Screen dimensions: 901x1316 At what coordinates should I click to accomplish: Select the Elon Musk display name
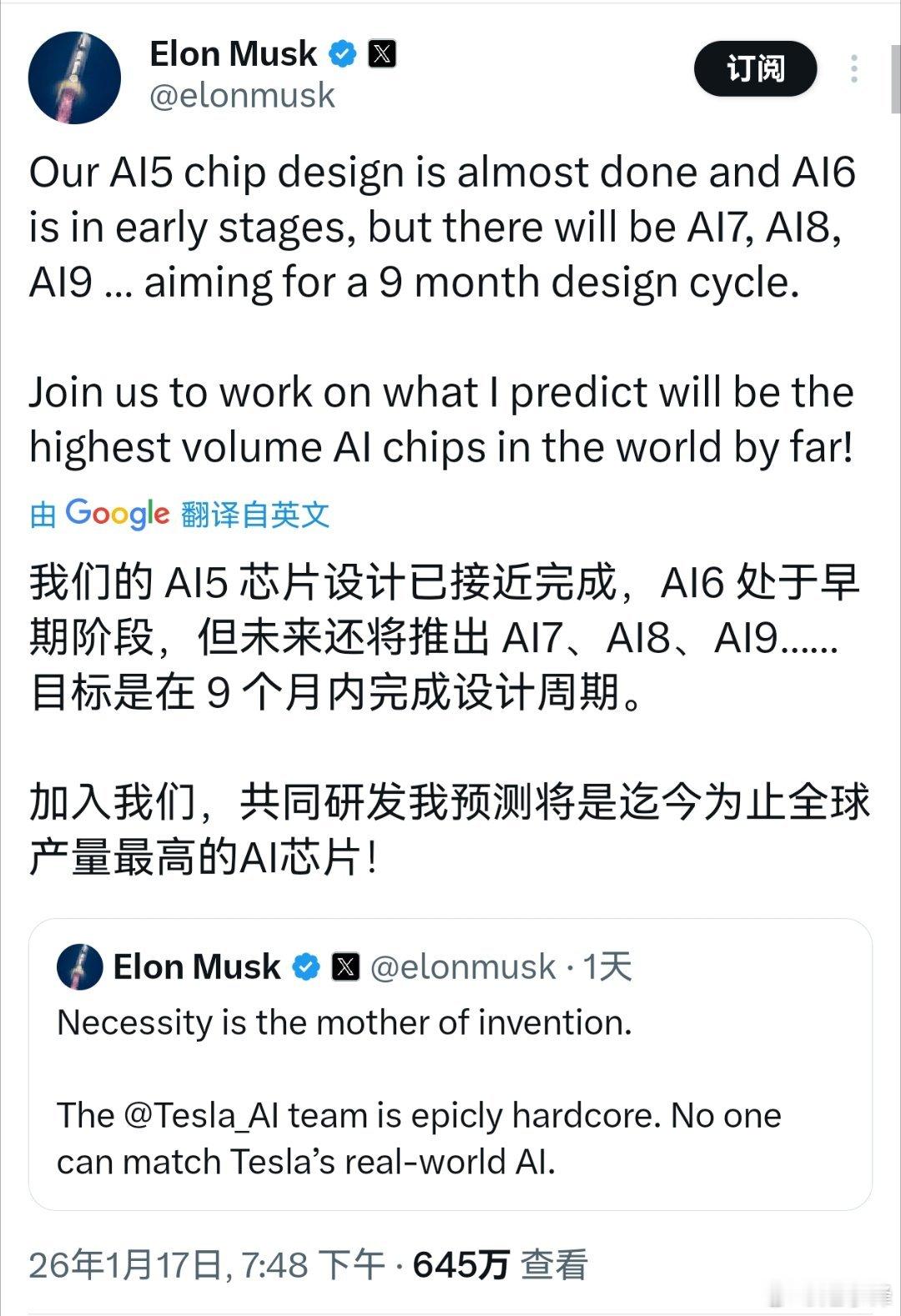234,53
